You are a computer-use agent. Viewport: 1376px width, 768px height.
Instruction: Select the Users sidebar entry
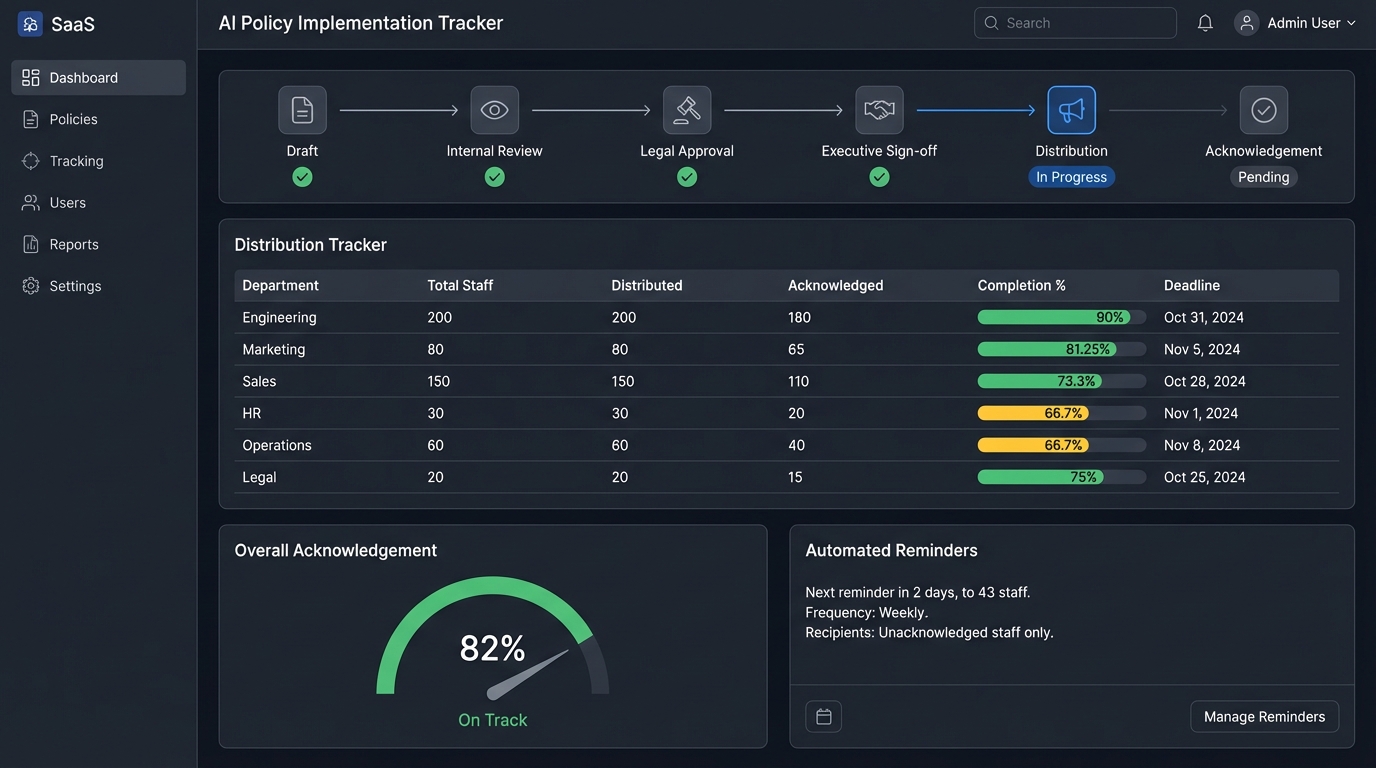[67, 202]
